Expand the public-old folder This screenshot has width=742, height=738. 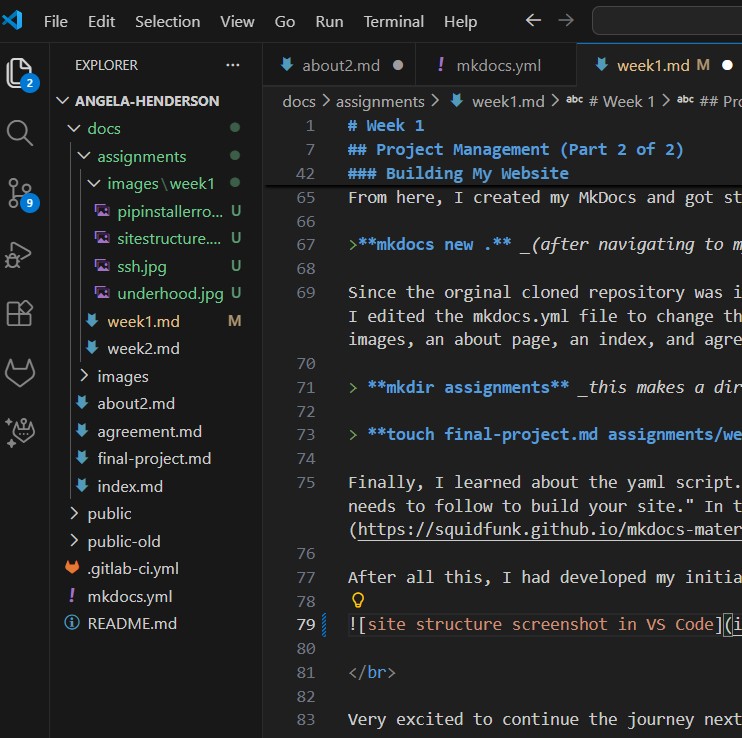point(124,542)
